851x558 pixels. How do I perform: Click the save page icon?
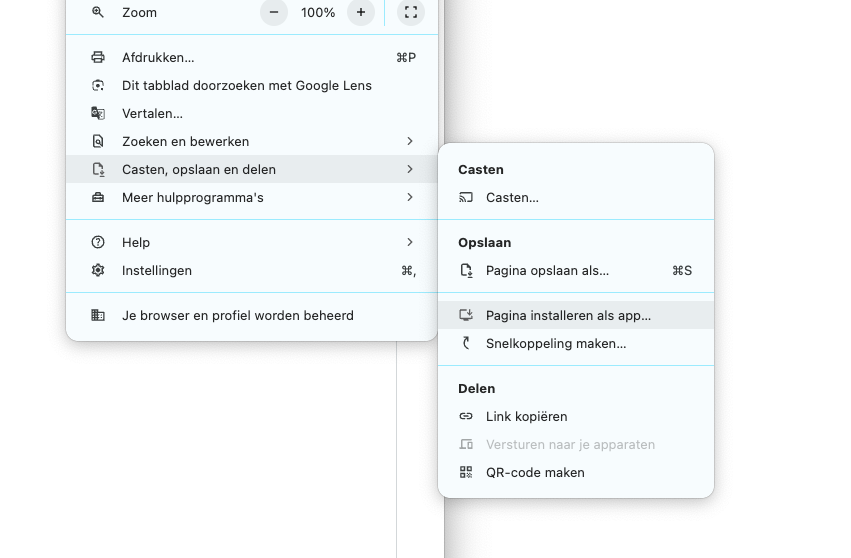(x=466, y=270)
